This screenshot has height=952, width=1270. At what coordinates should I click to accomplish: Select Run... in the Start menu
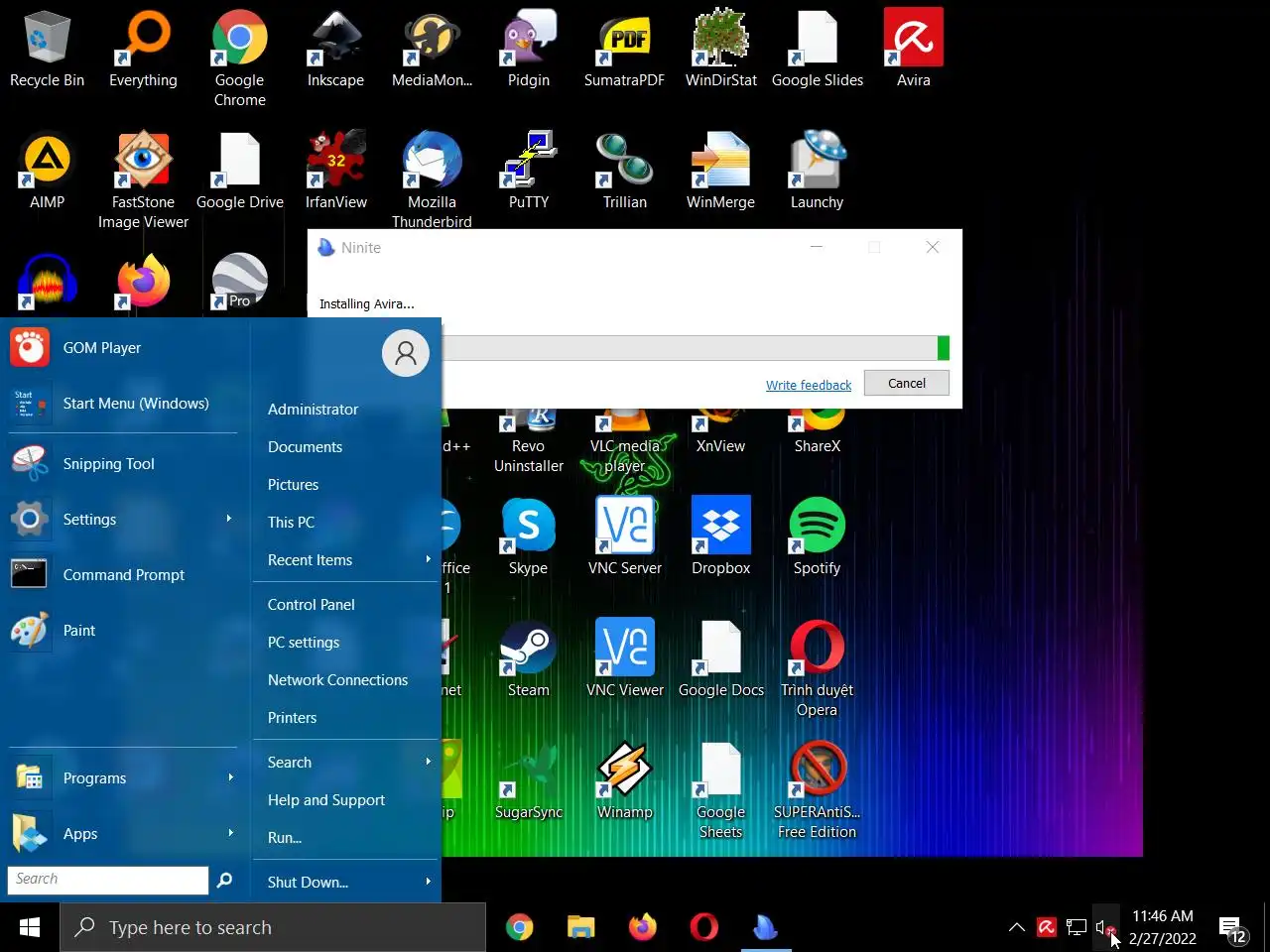[346, 837]
